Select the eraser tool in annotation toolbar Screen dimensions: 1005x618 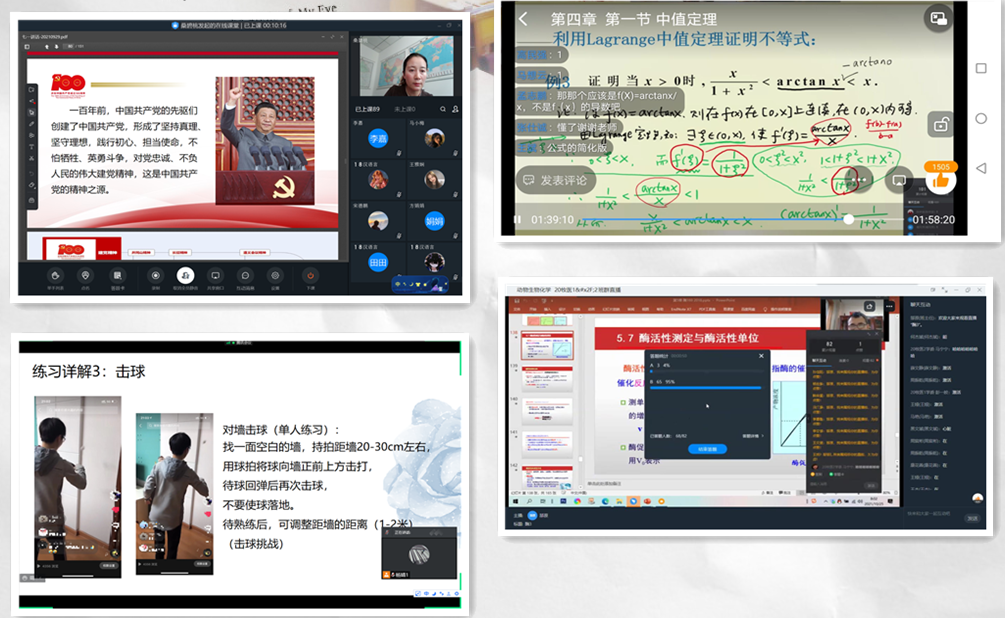coord(31,185)
